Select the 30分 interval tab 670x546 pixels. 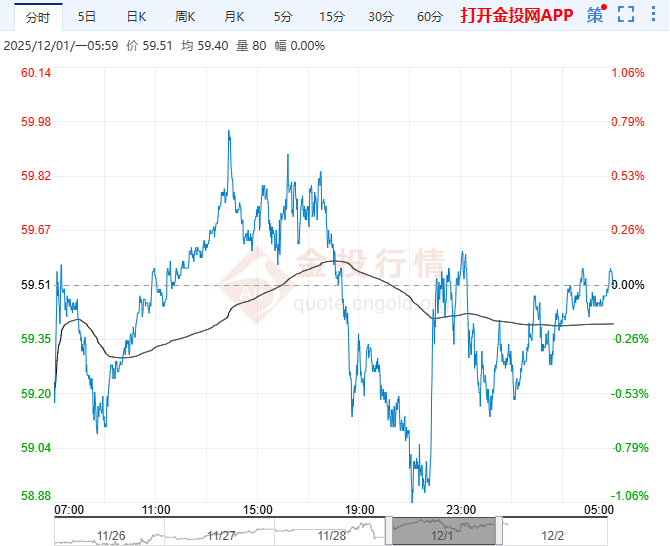381,17
